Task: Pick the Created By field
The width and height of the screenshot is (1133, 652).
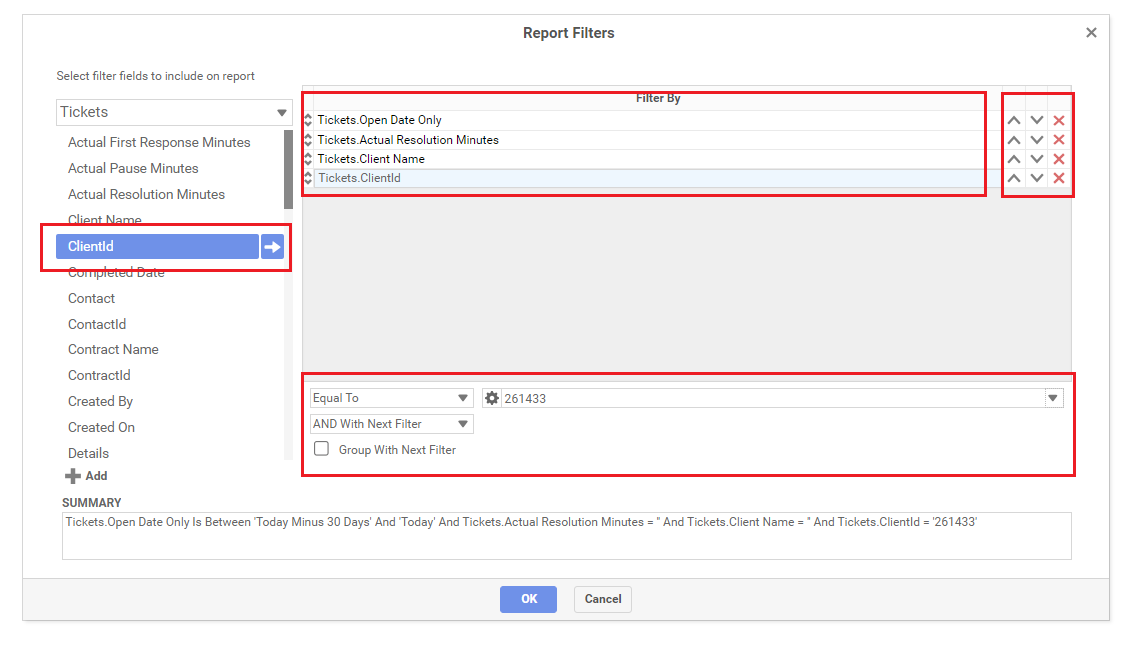Action: [x=100, y=401]
